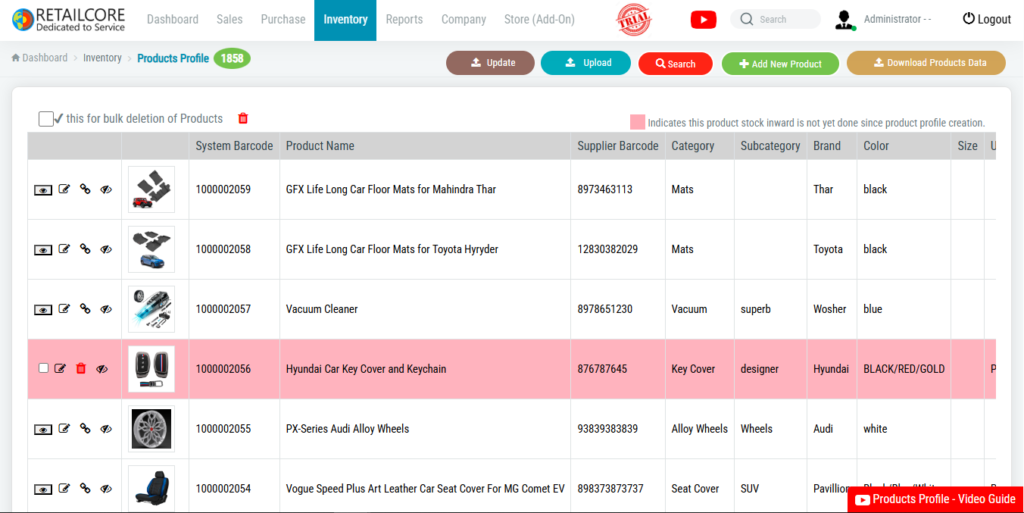The width and height of the screenshot is (1024, 513).
Task: Hide the Mahindra Thar floor mats product
Action: coord(106,189)
